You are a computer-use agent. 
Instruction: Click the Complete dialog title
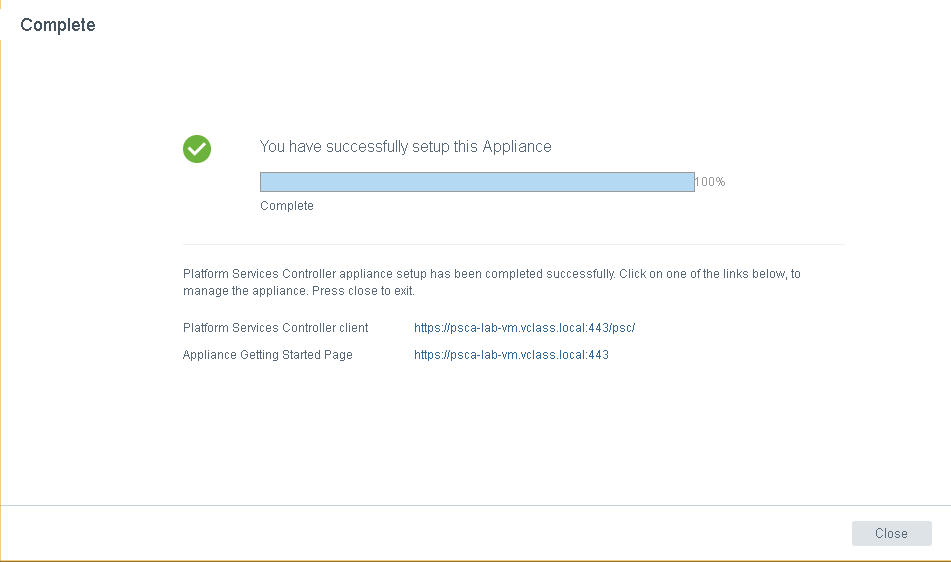click(x=58, y=25)
